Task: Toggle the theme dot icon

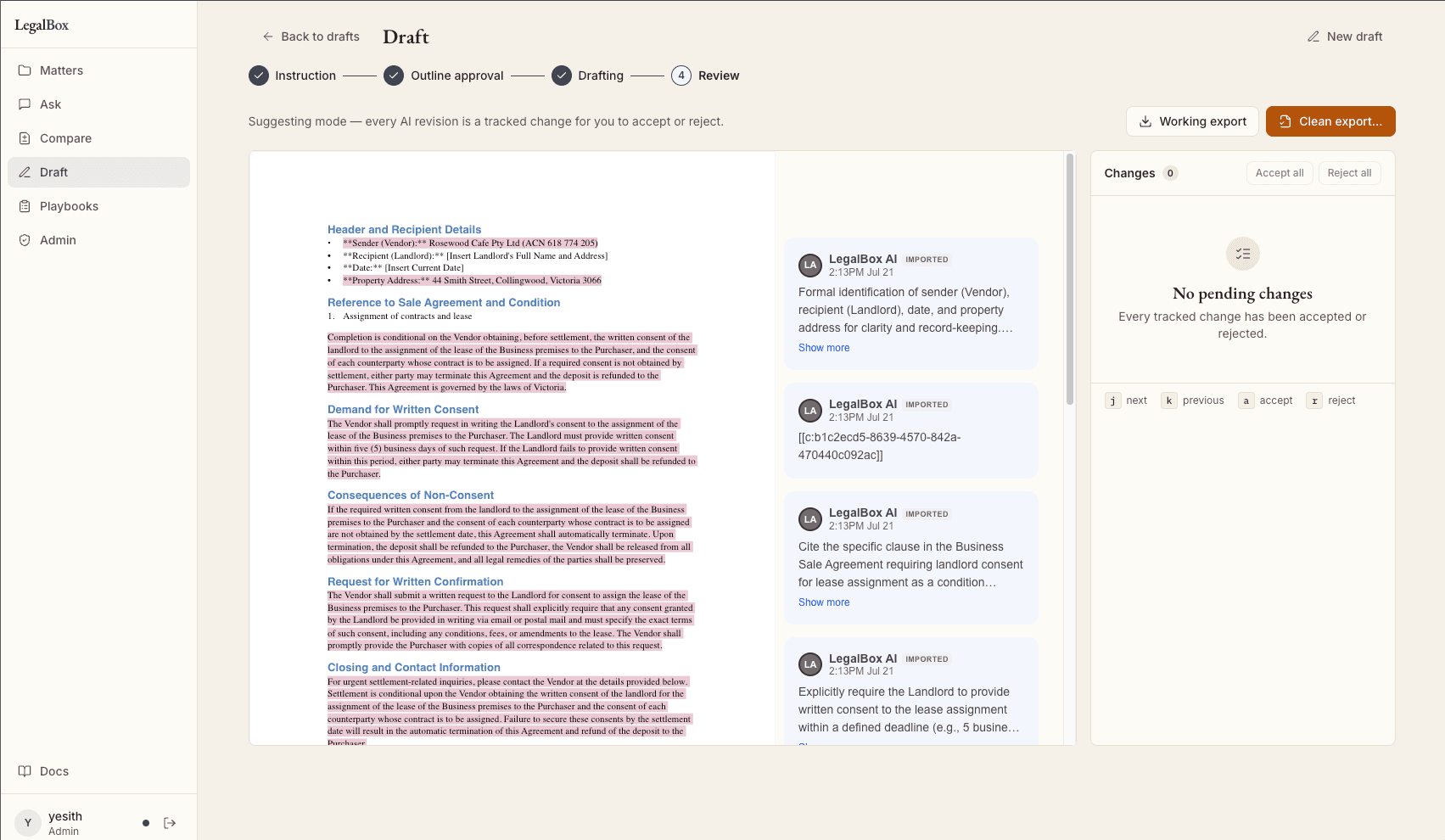Action: [x=146, y=823]
